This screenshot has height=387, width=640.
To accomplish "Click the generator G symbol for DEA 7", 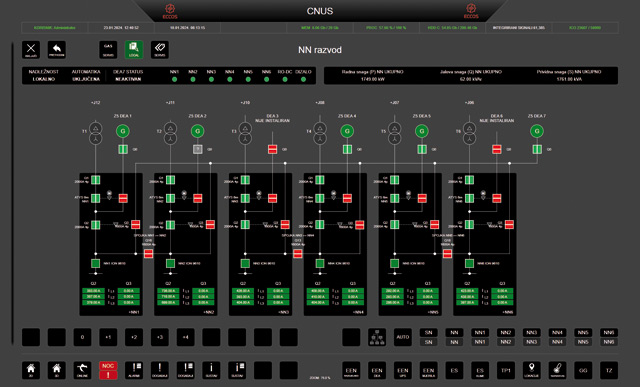I will click(537, 131).
